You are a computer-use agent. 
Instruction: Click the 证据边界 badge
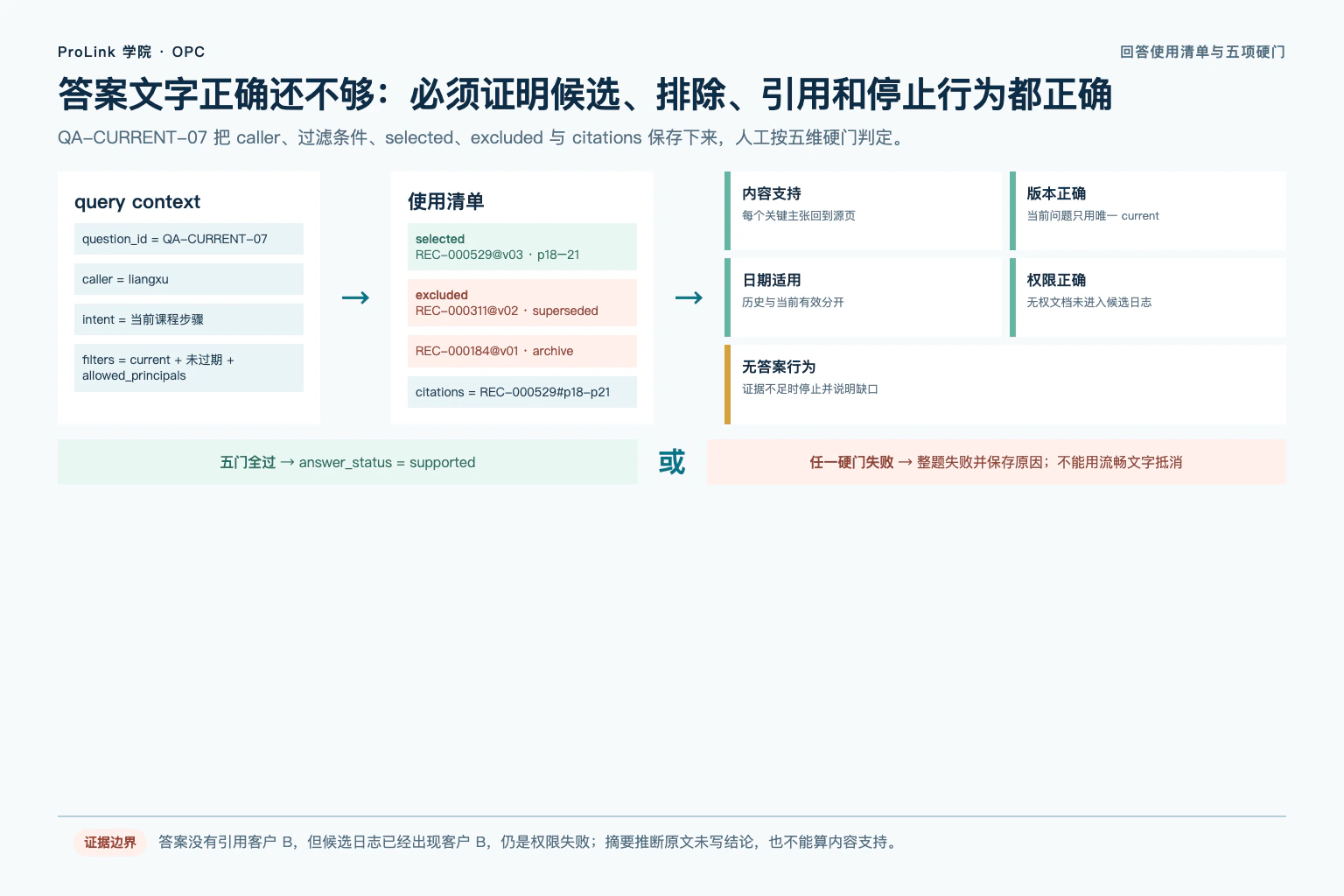pos(110,843)
